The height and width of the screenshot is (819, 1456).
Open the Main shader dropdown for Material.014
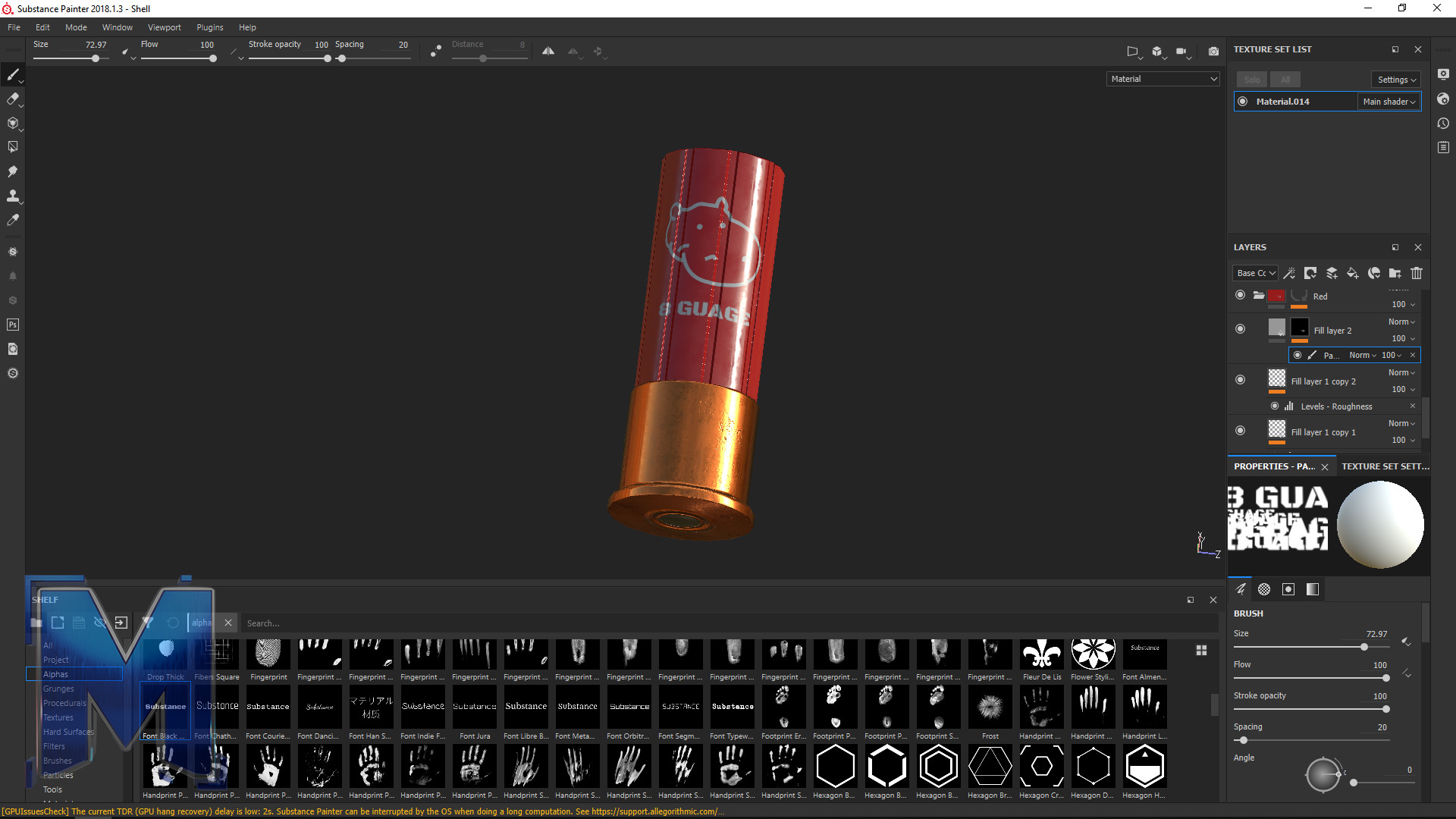coord(1388,101)
